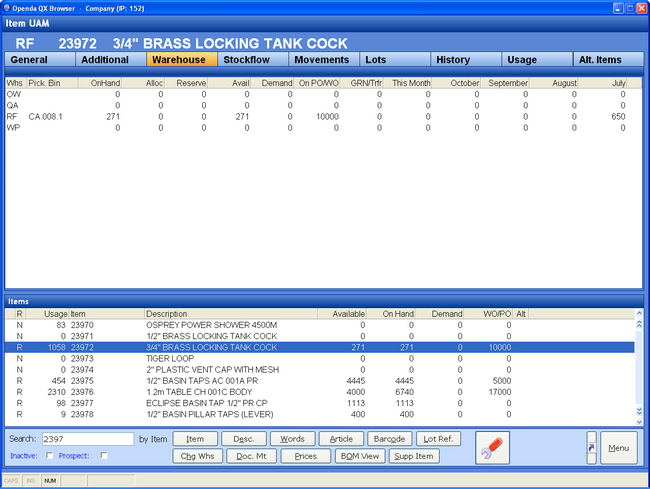Click the Usage column header in Items

pyautogui.click(x=47, y=314)
